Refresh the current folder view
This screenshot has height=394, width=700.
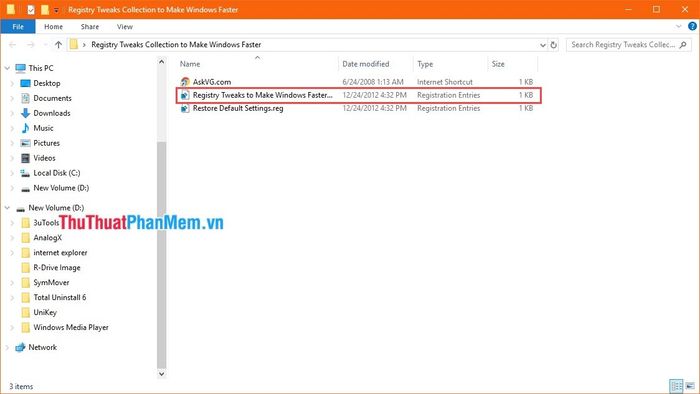[x=554, y=45]
